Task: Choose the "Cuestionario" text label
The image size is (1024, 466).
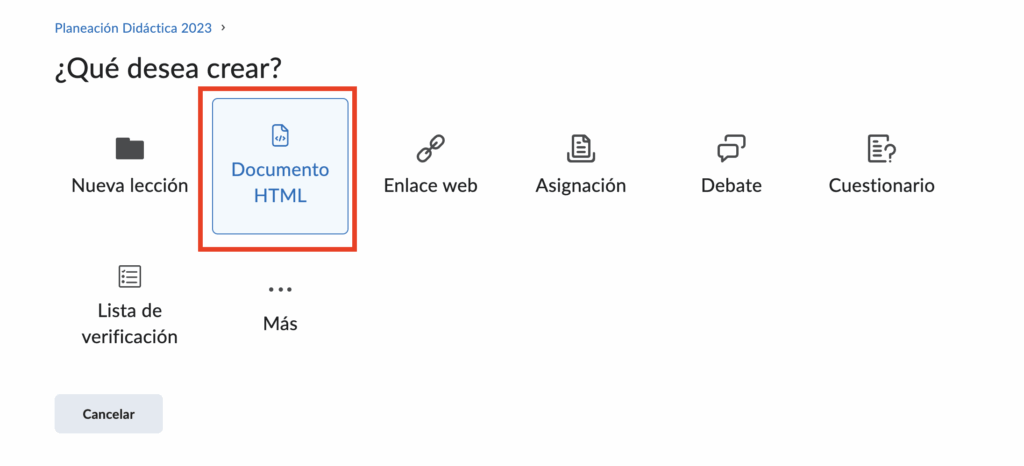Action: (x=881, y=186)
